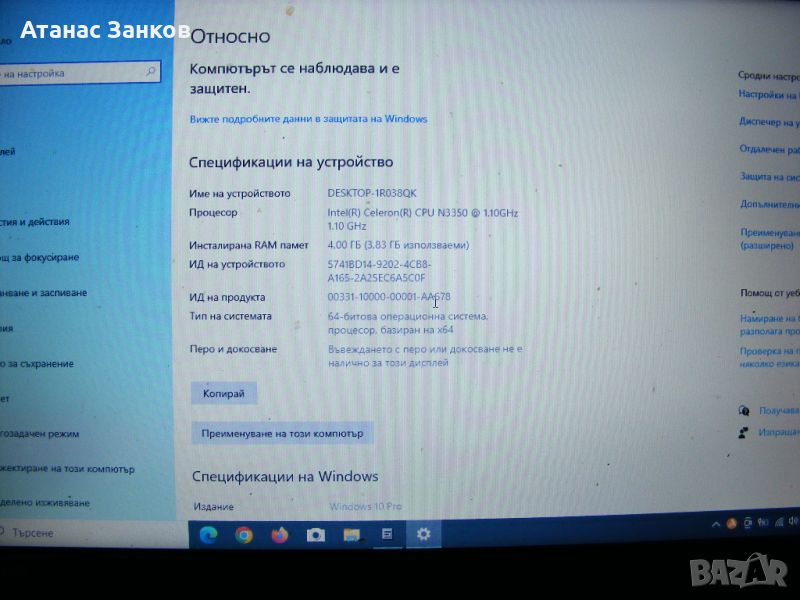Click the Копирай button

(x=223, y=393)
